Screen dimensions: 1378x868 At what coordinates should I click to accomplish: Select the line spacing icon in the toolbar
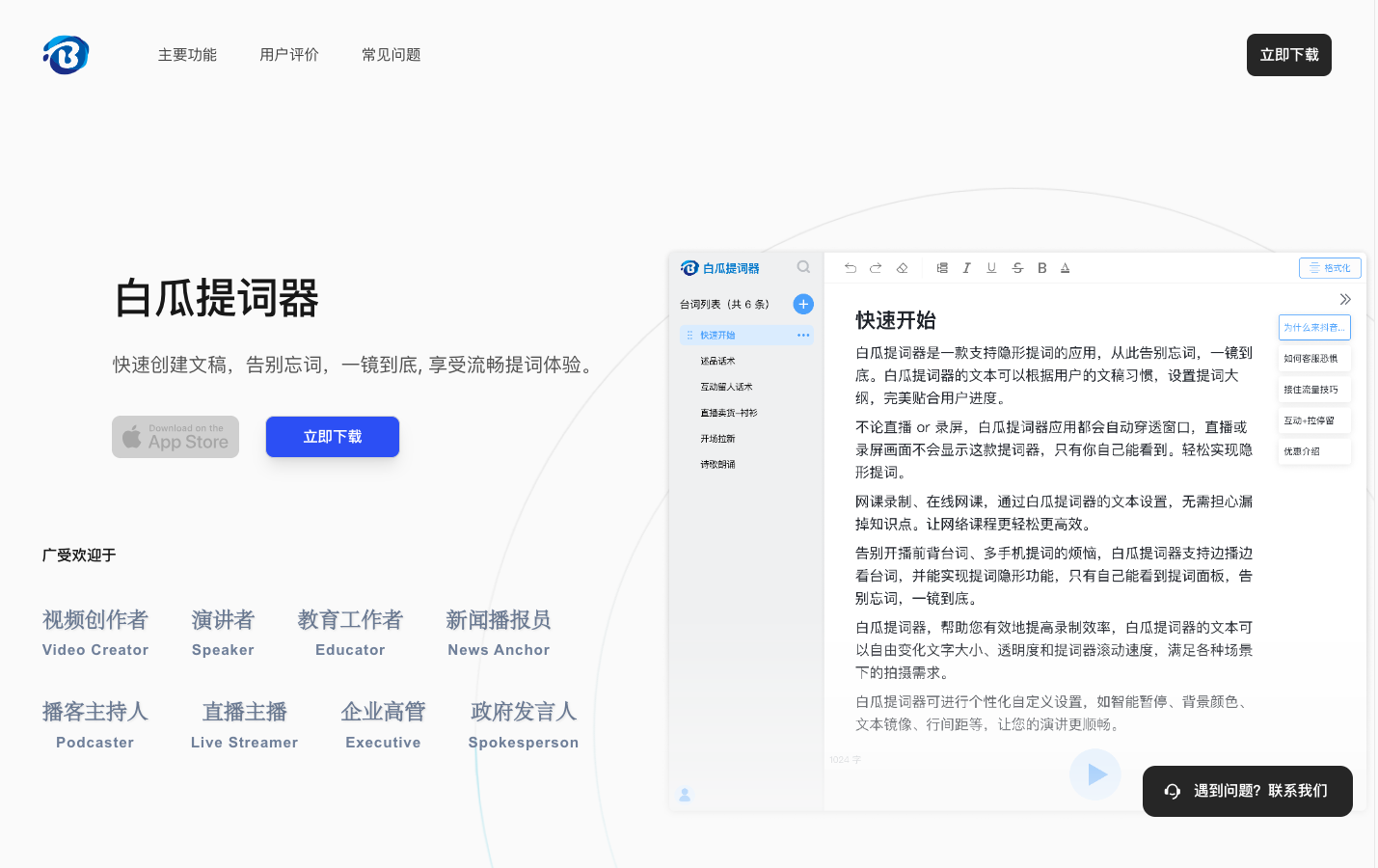942,268
